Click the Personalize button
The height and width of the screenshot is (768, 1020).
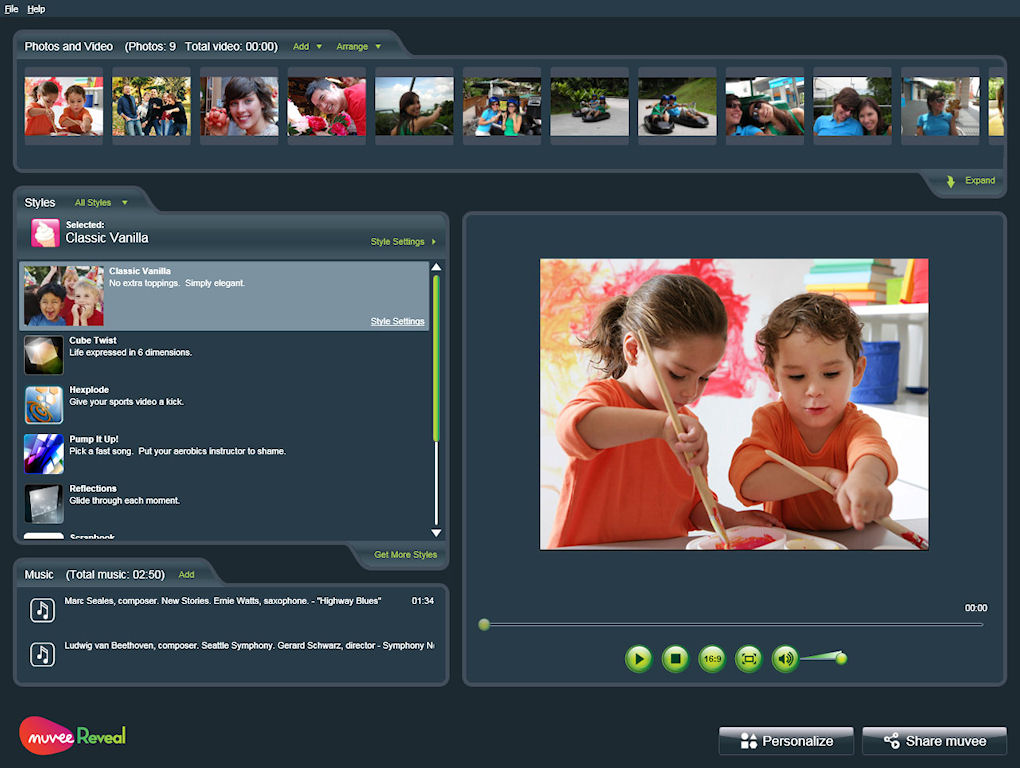(x=786, y=741)
